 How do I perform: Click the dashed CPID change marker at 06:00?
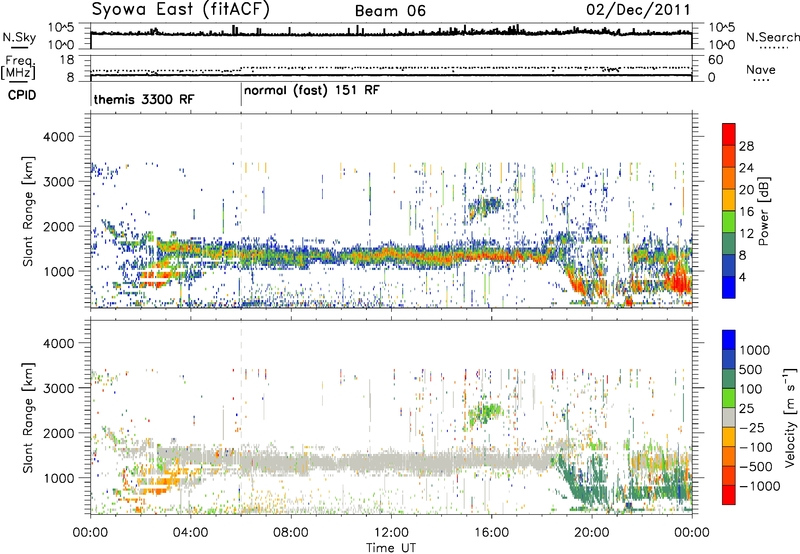pyautogui.click(x=241, y=210)
